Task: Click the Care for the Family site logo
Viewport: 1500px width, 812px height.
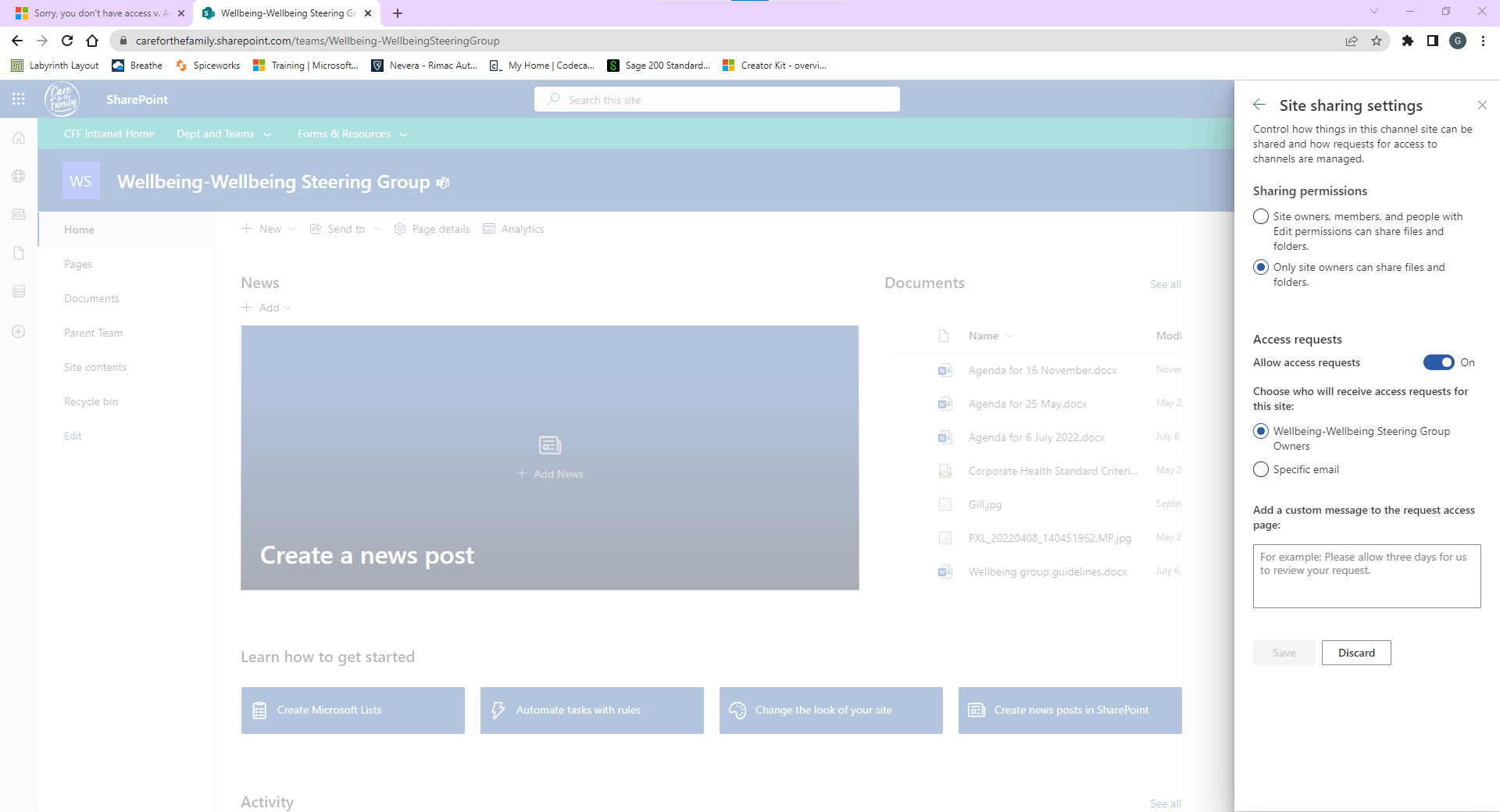Action: (62, 99)
